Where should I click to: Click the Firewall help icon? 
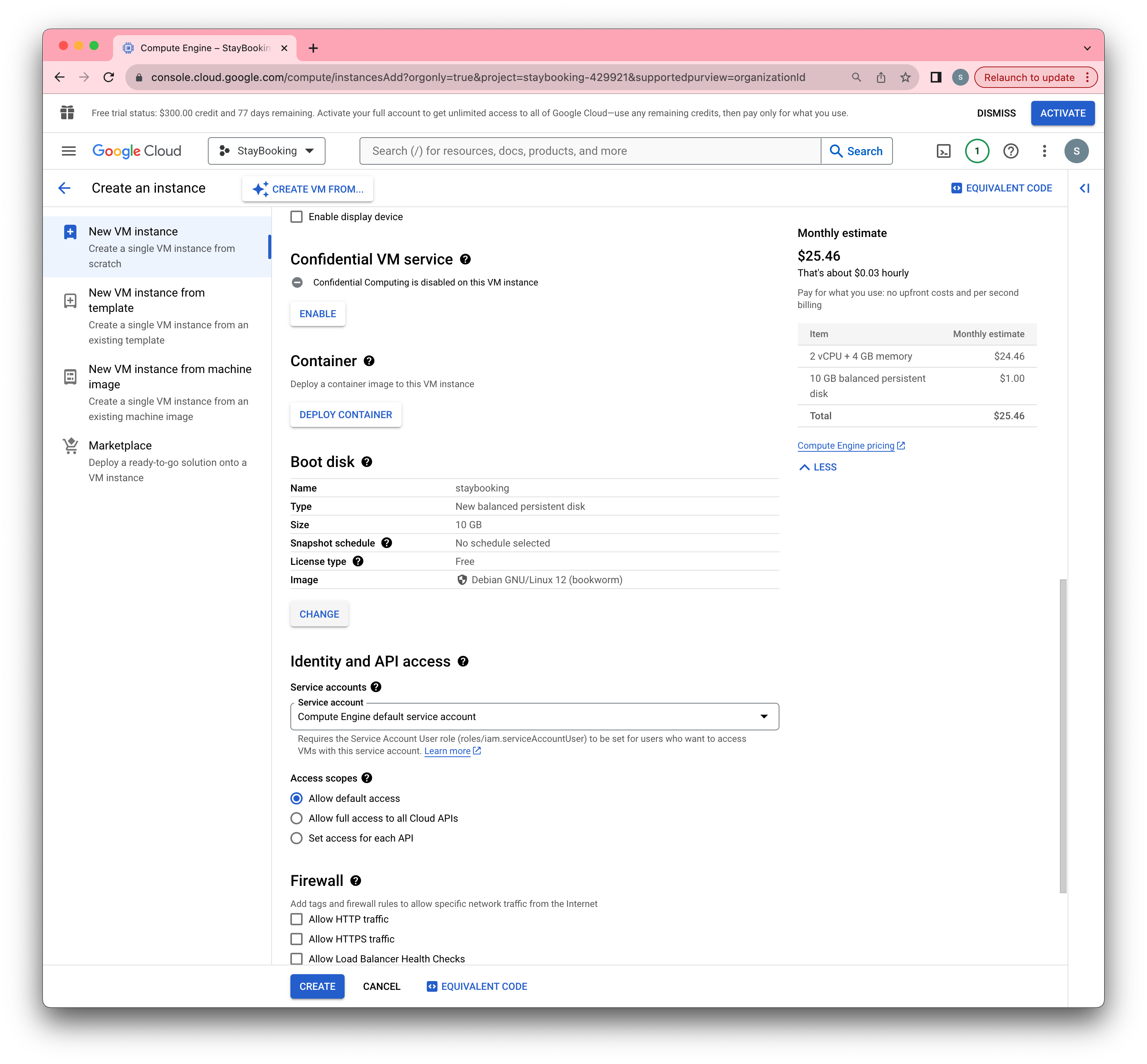coord(356,880)
